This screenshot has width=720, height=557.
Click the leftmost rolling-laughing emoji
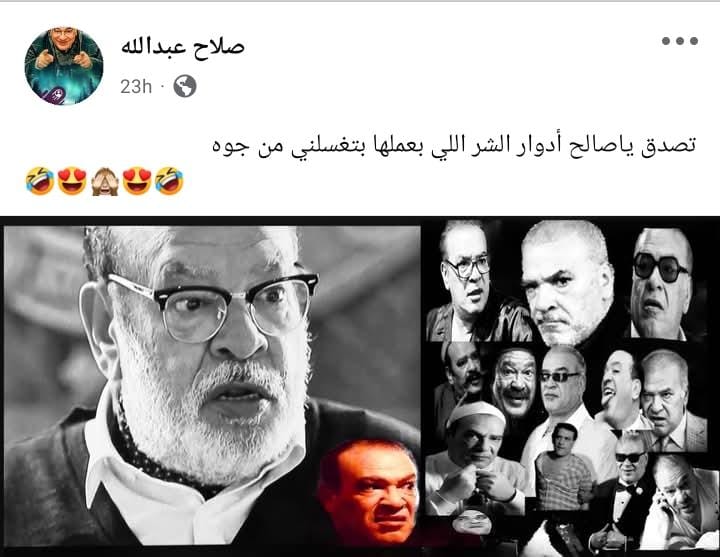[x=40, y=181]
